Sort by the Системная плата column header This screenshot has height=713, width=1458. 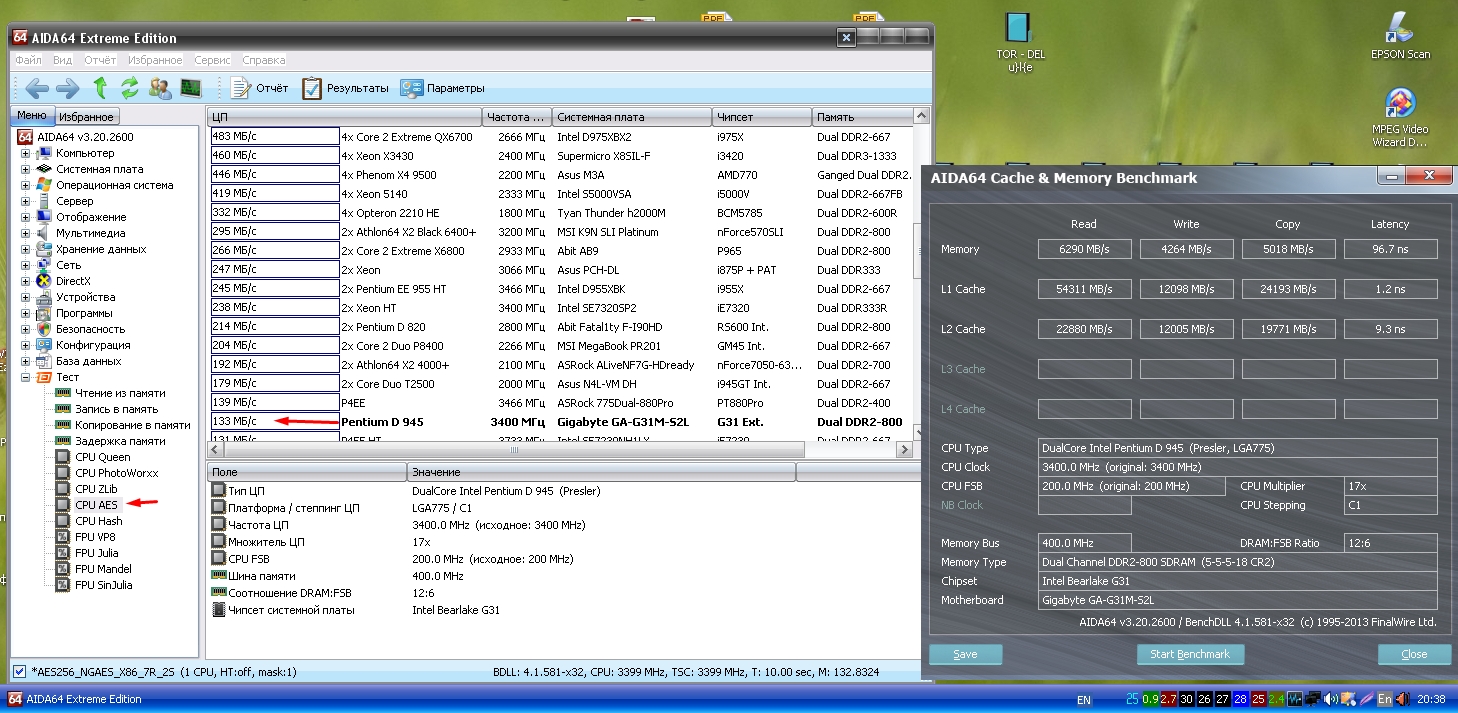click(x=631, y=117)
